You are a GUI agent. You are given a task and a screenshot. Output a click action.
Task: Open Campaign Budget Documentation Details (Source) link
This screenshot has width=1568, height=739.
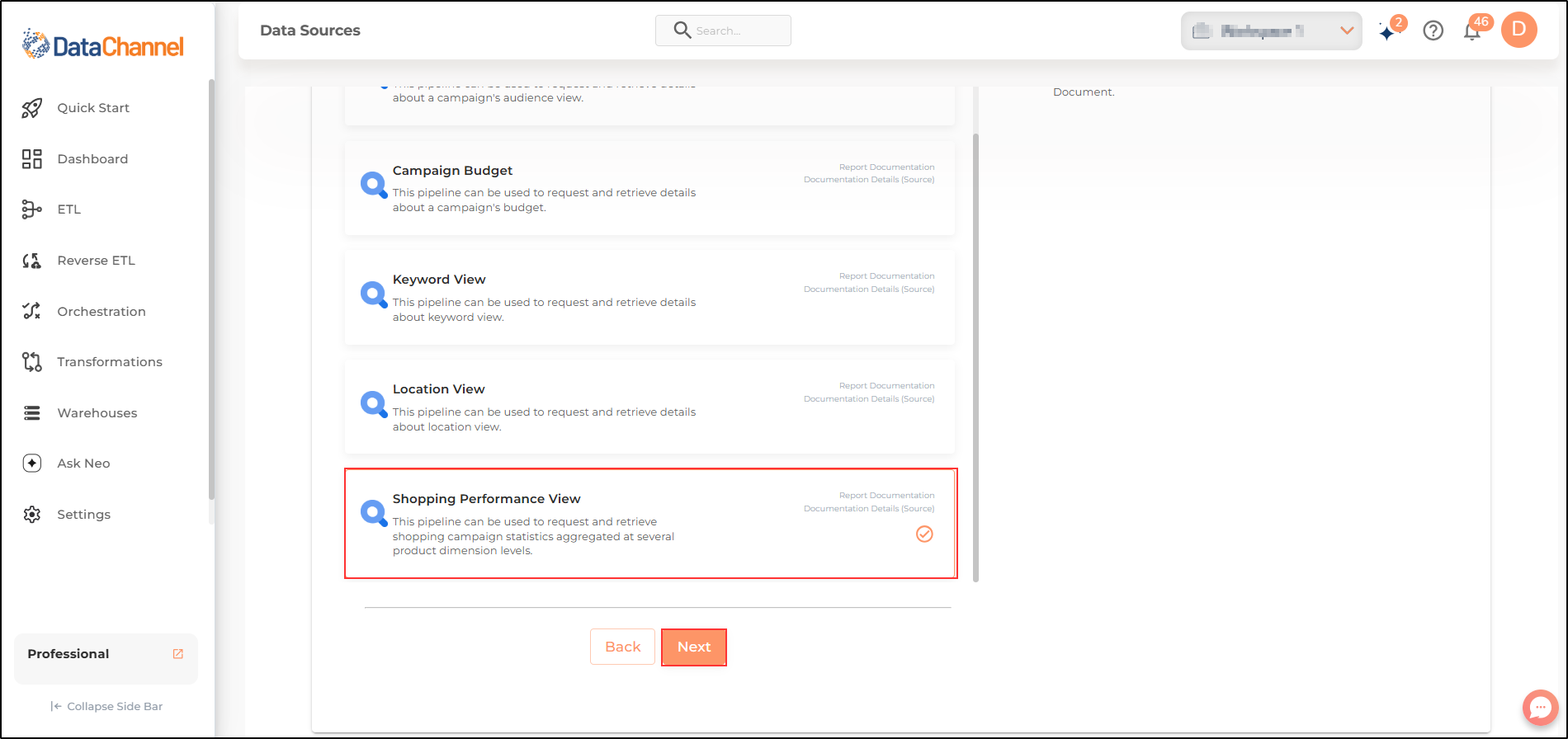tap(869, 180)
